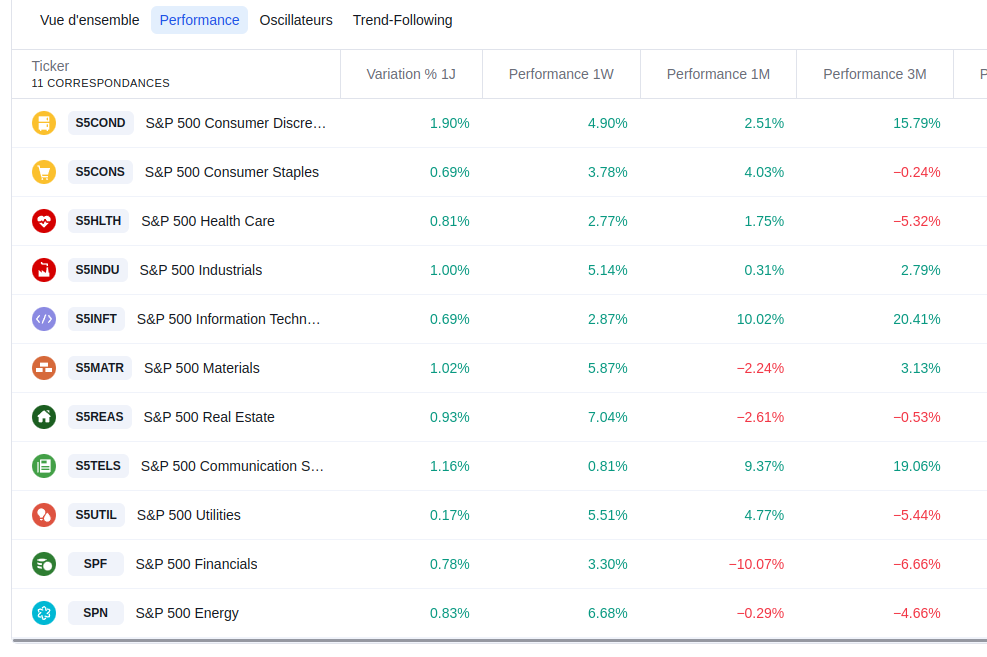This screenshot has height=657, width=987.
Task: Sort by Performance 3M column header
Action: [875, 74]
